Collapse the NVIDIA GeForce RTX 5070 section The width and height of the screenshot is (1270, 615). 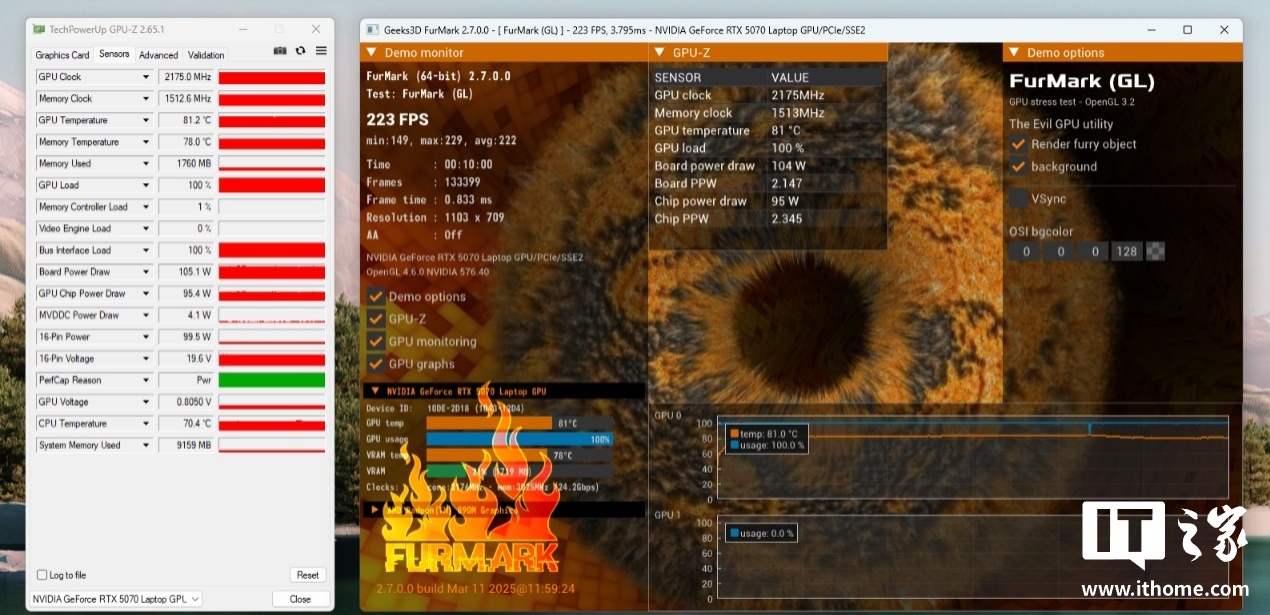click(x=375, y=391)
